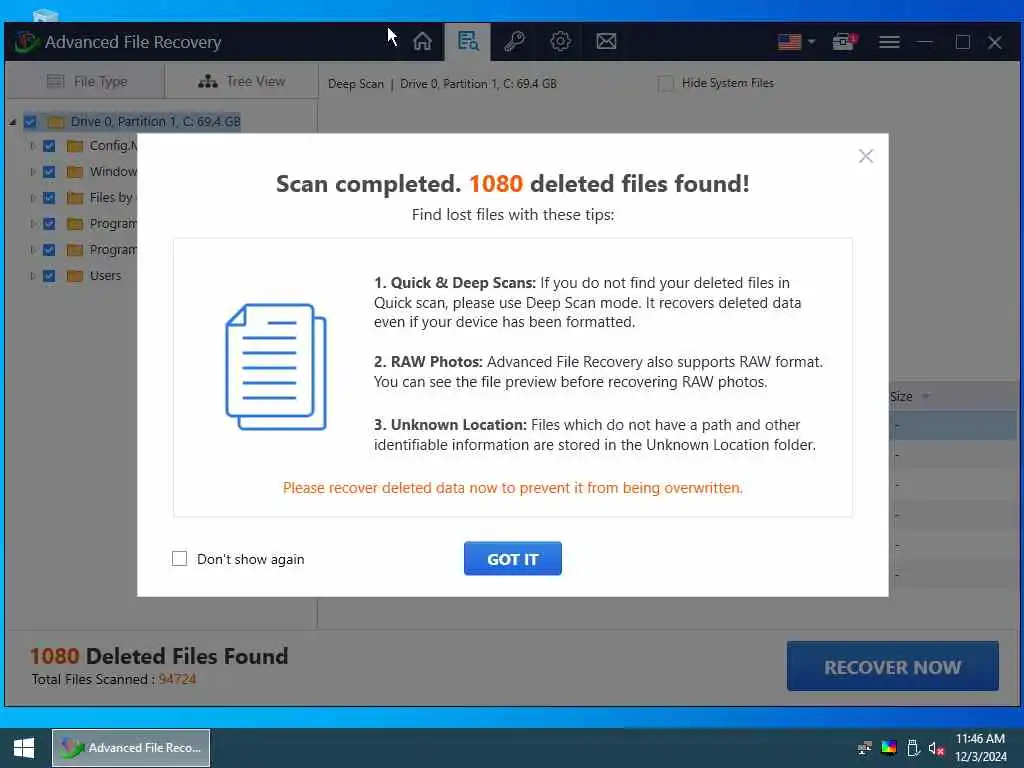
Task: Open the Windows Start menu
Action: point(24,748)
